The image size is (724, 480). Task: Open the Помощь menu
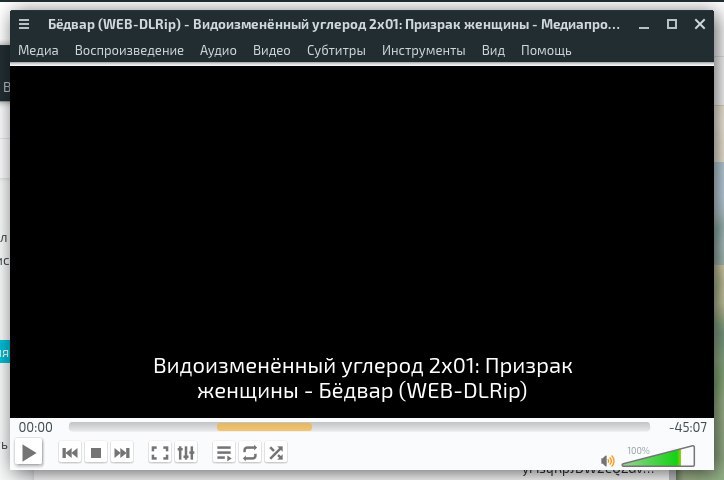click(x=546, y=50)
